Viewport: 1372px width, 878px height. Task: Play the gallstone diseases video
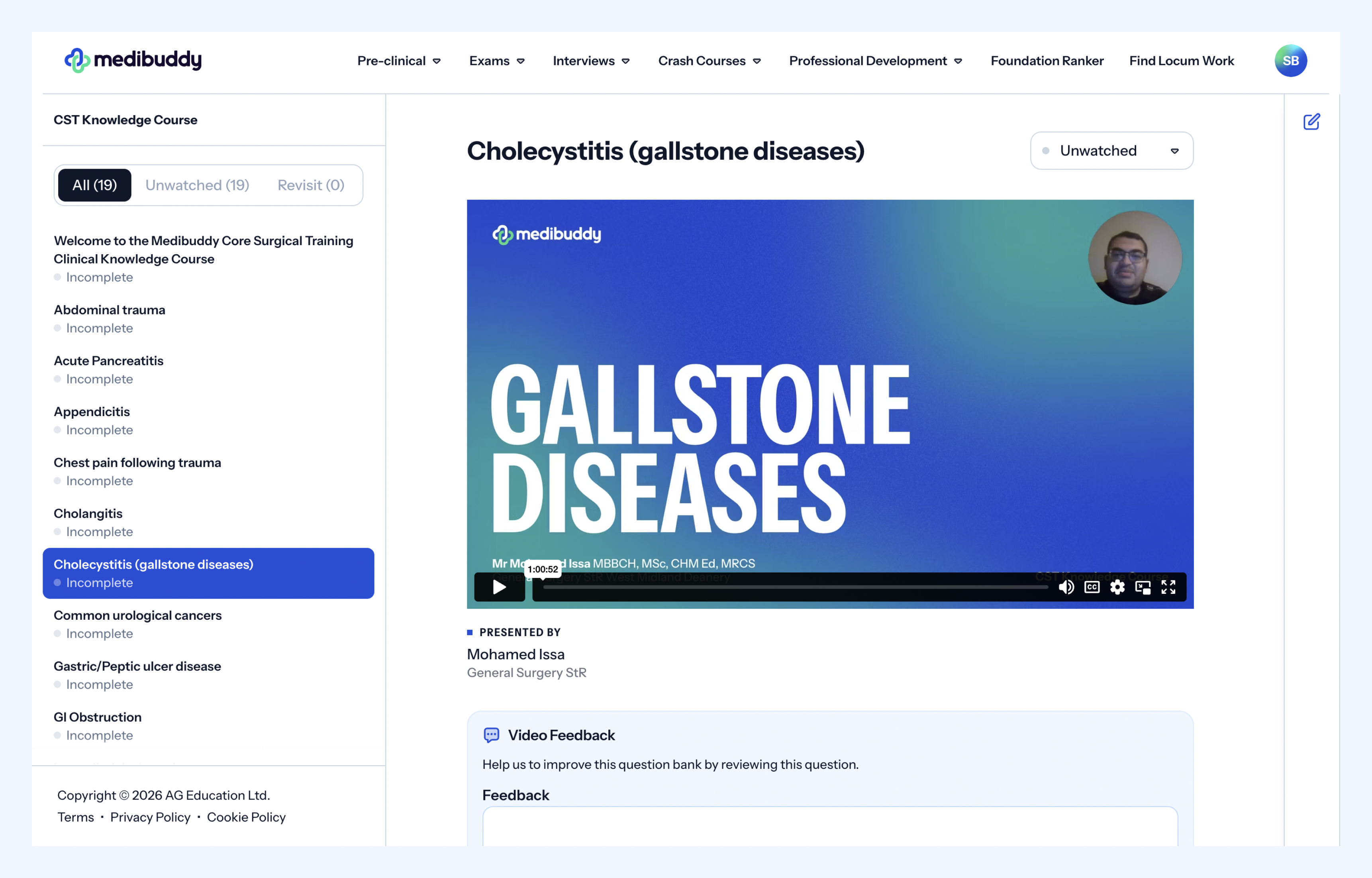(499, 587)
